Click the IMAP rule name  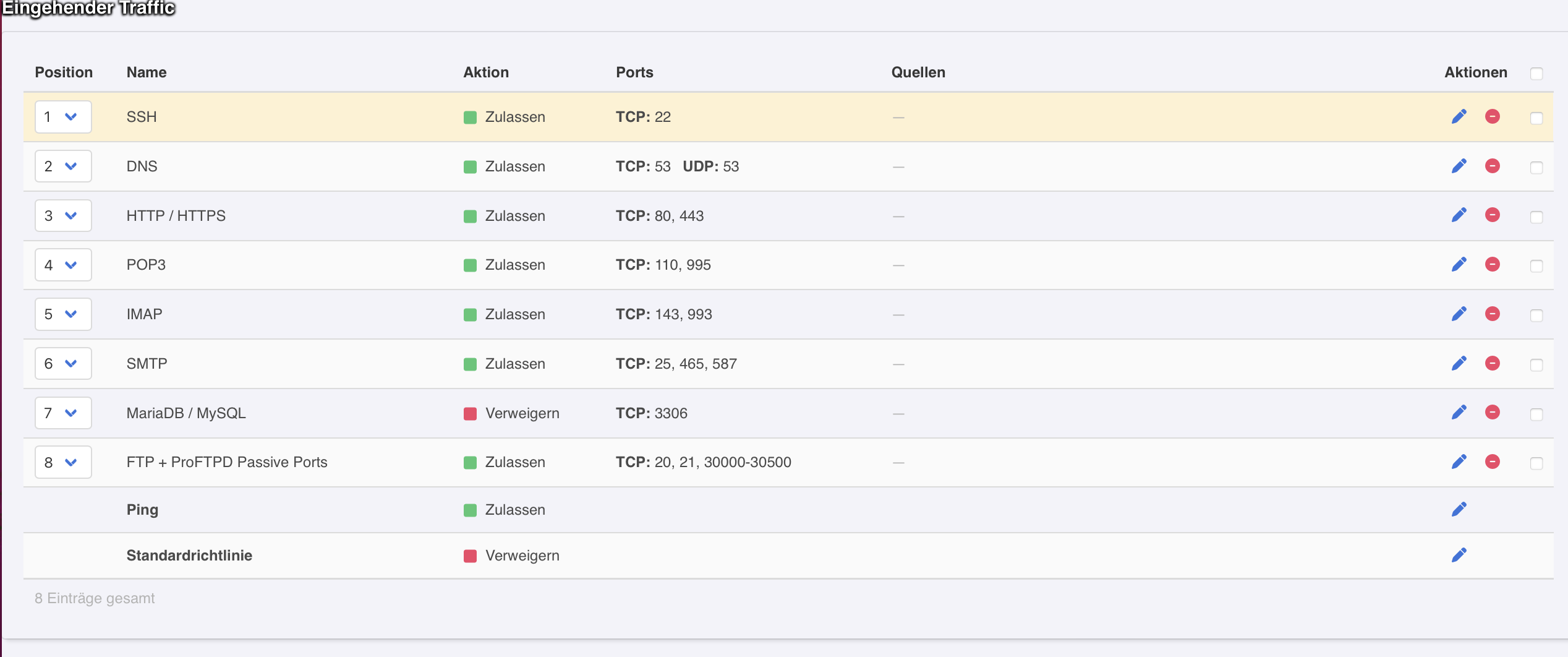click(x=145, y=314)
